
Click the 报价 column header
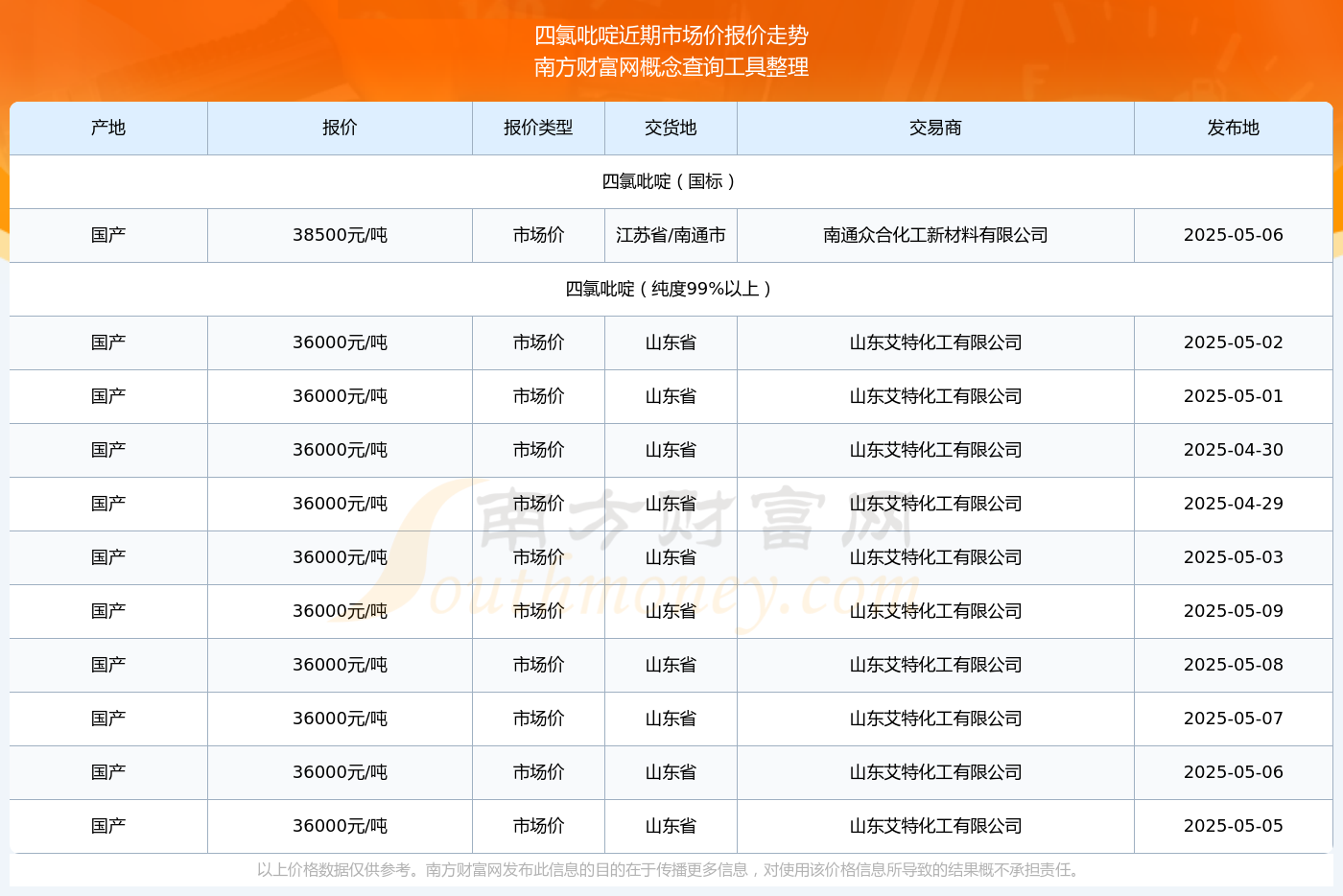pyautogui.click(x=340, y=128)
